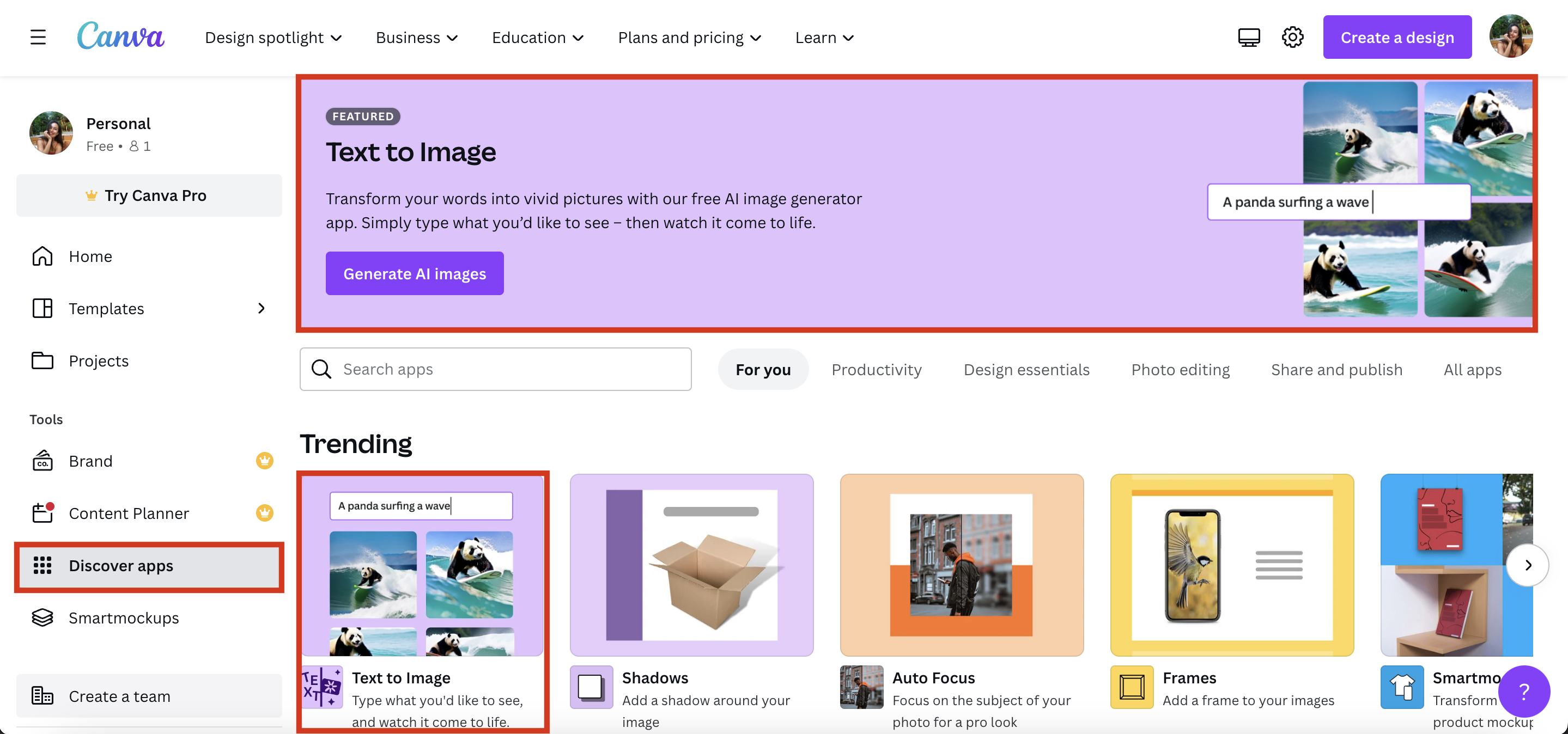The width and height of the screenshot is (1568, 734).
Task: Open the desktop app download icon
Action: (1248, 37)
